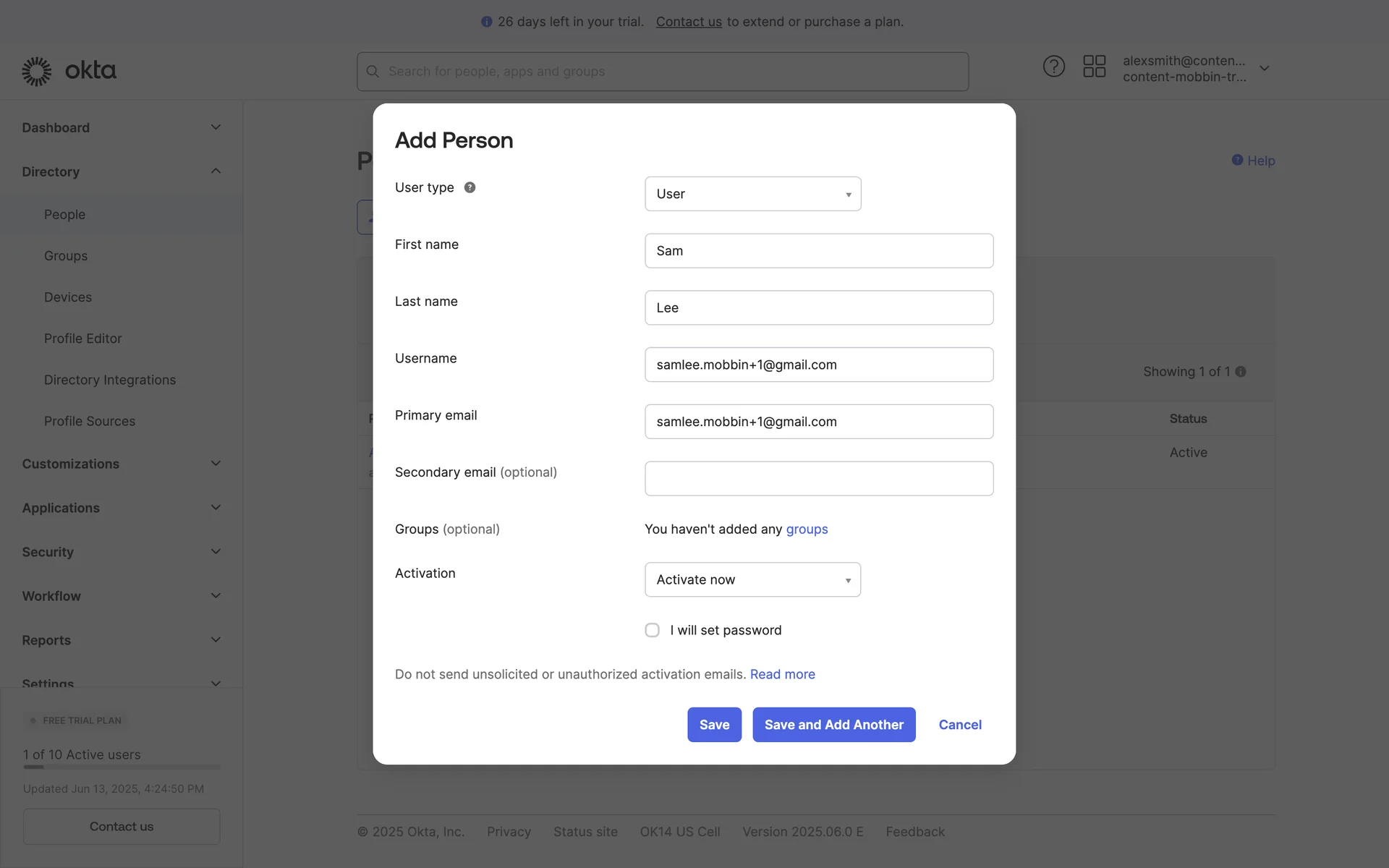Click the groups link in the dialog

pyautogui.click(x=807, y=529)
